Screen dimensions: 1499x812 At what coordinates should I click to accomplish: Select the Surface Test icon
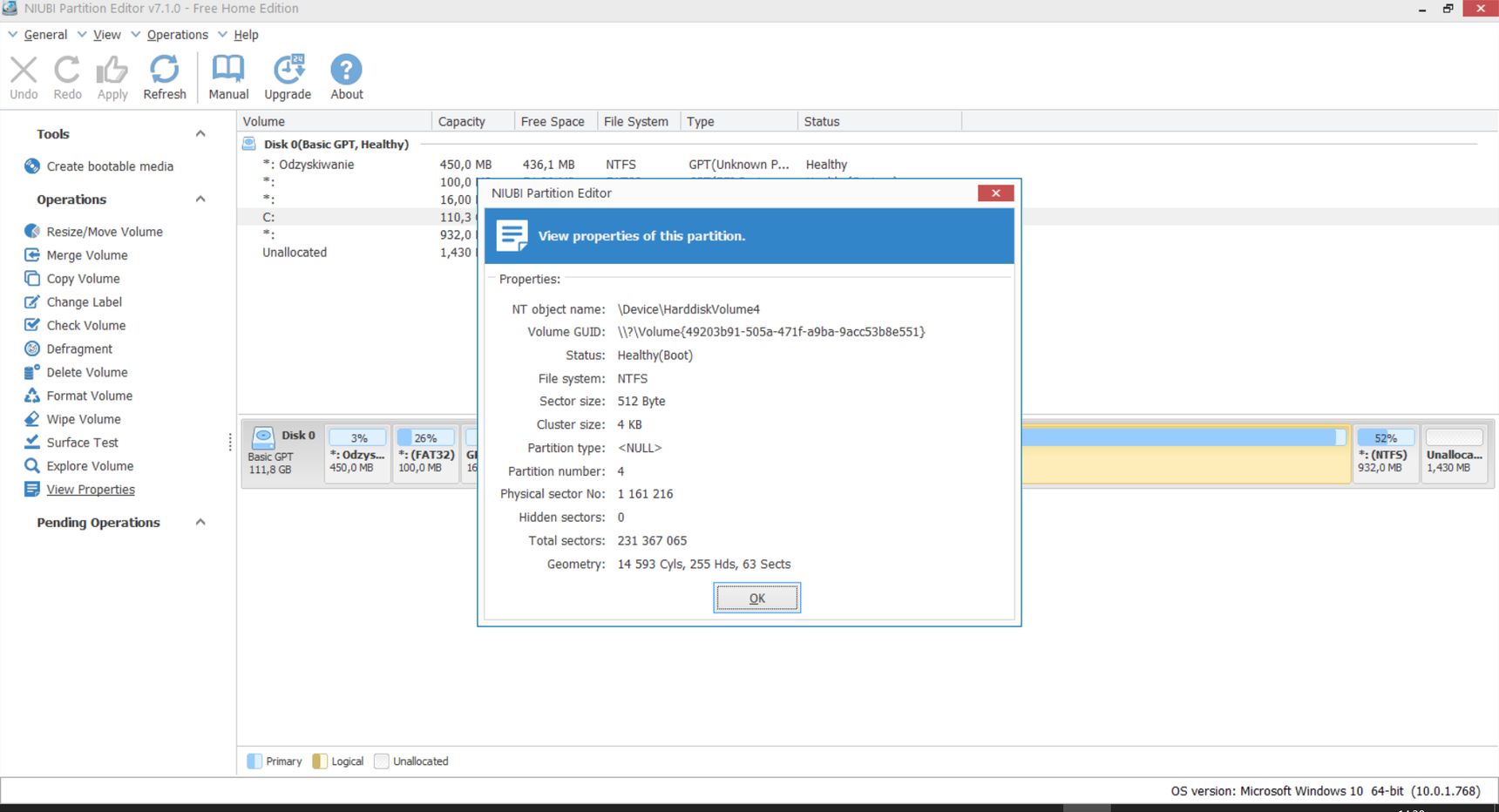coord(32,442)
